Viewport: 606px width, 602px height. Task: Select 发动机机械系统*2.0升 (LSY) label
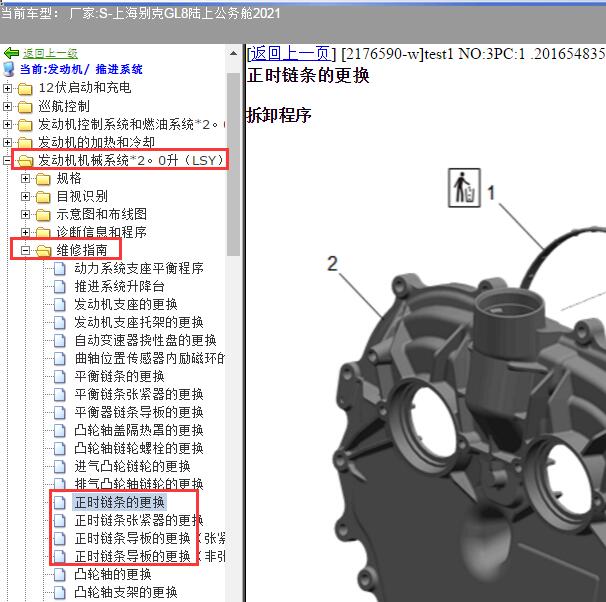[x=131, y=160]
